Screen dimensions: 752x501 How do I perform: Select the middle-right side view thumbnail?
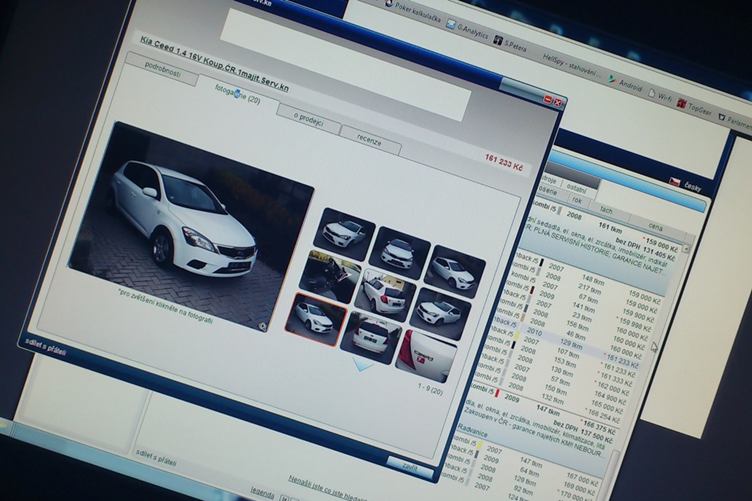coord(441,313)
